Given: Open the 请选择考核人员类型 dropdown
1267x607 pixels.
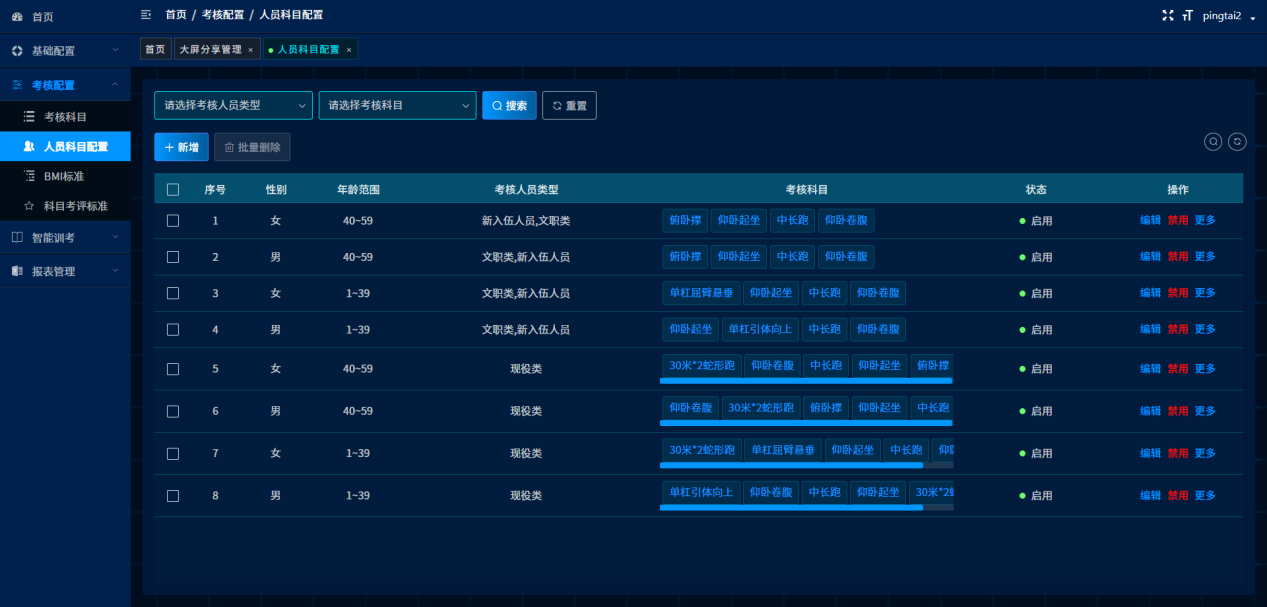Looking at the screenshot, I should coord(233,105).
